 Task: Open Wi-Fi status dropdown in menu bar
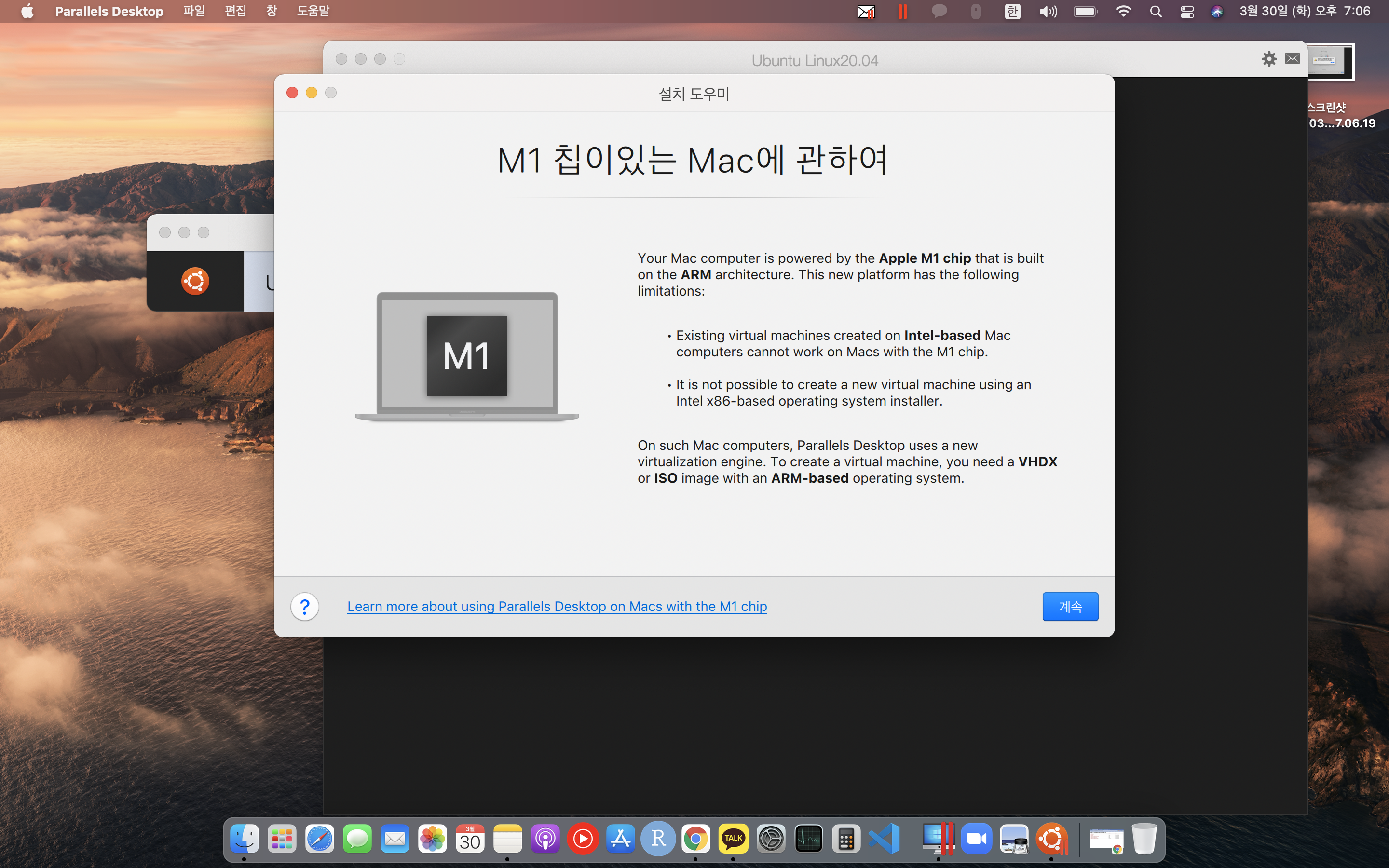(x=1123, y=12)
